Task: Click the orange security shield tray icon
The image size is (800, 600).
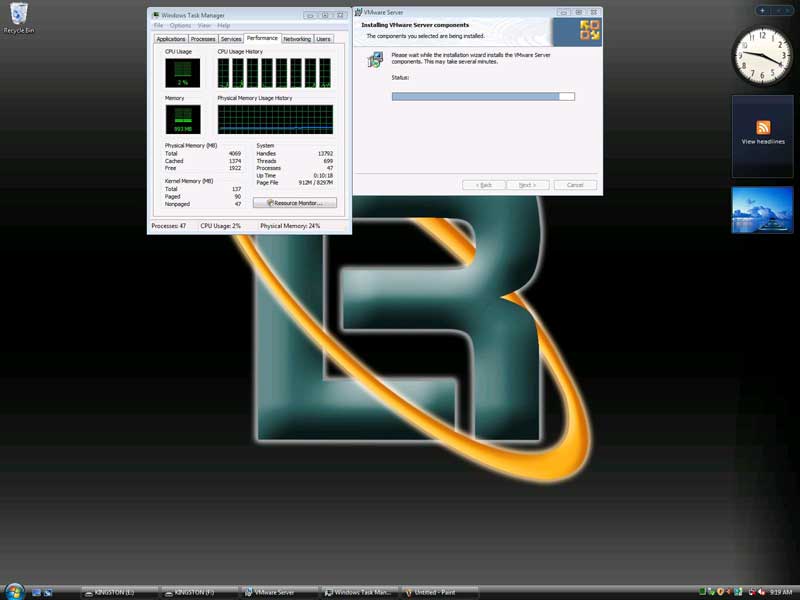Action: click(720, 592)
